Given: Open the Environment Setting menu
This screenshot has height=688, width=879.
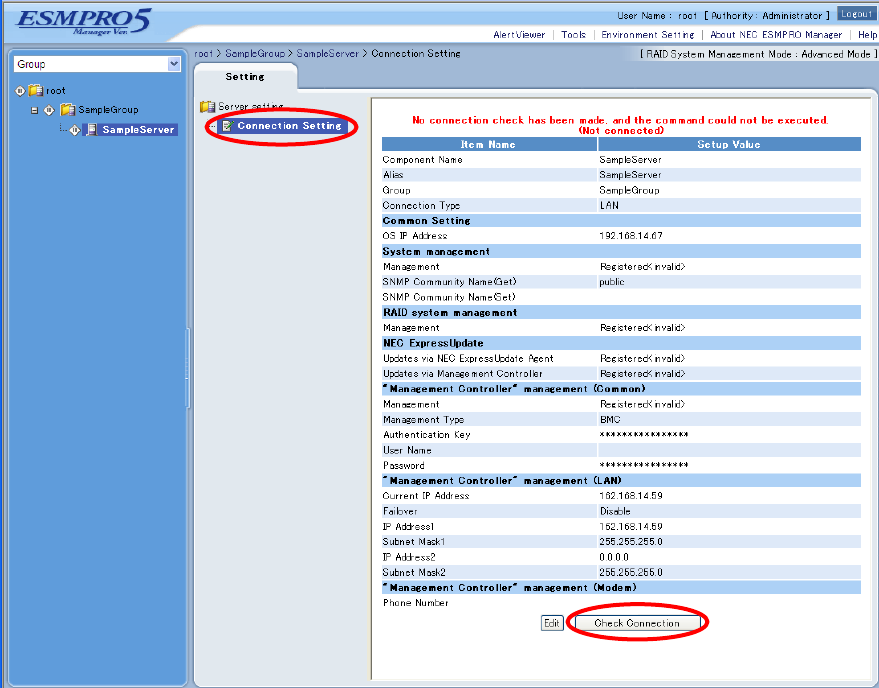Looking at the screenshot, I should pyautogui.click(x=647, y=35).
